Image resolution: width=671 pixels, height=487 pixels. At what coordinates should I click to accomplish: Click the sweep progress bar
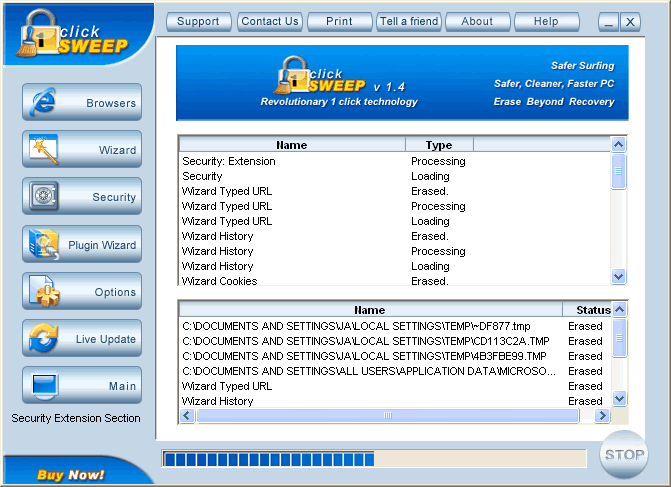point(374,459)
